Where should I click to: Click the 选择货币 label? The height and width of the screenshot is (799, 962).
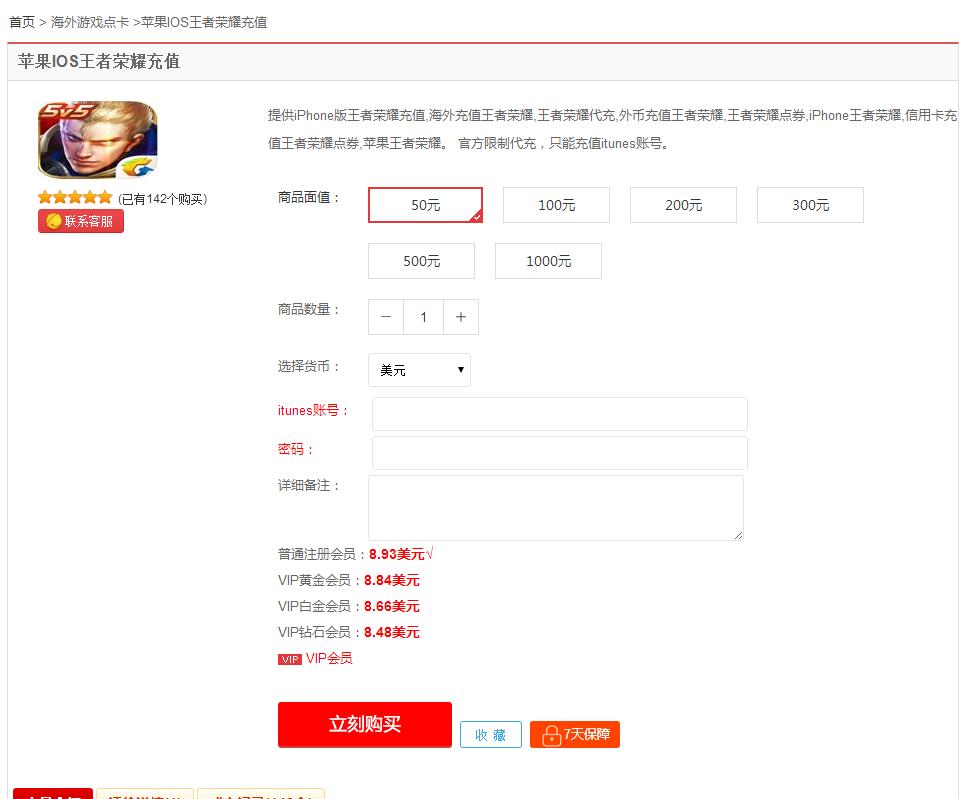point(309,366)
